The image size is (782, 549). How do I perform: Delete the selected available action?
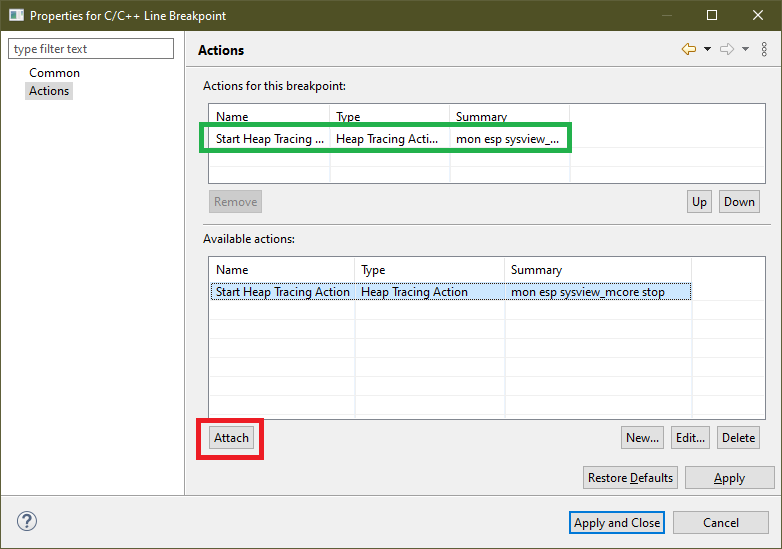coord(738,437)
